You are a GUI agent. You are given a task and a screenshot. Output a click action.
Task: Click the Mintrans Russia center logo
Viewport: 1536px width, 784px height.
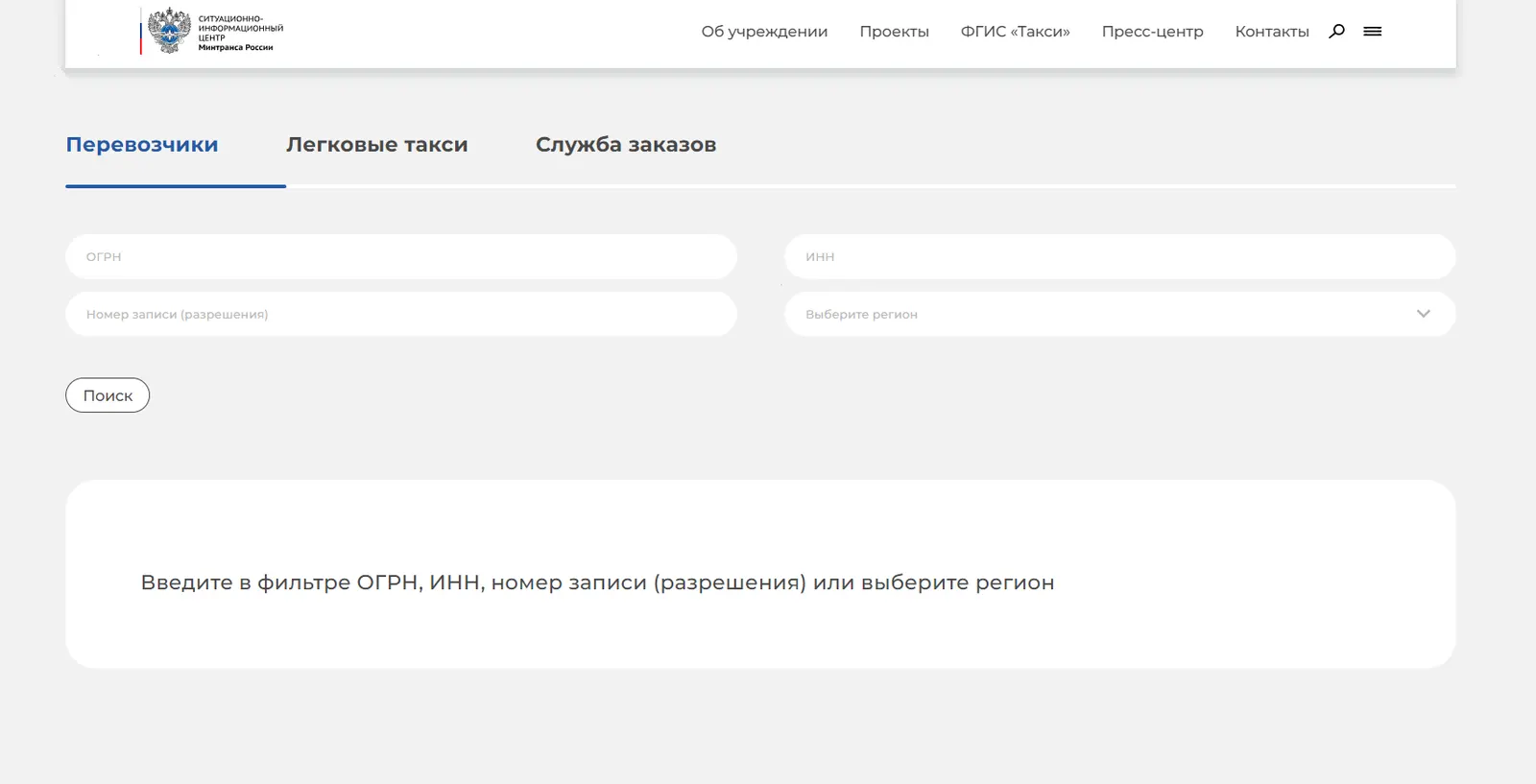coord(212,31)
